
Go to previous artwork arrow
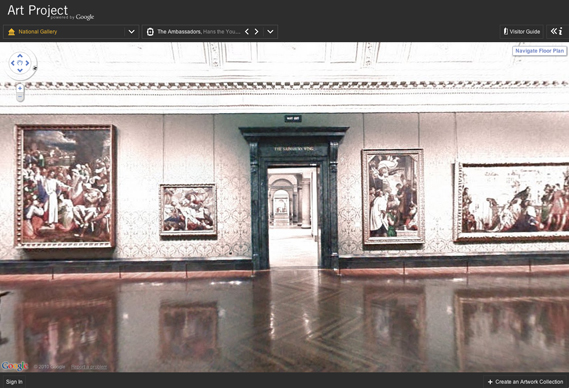(x=247, y=32)
